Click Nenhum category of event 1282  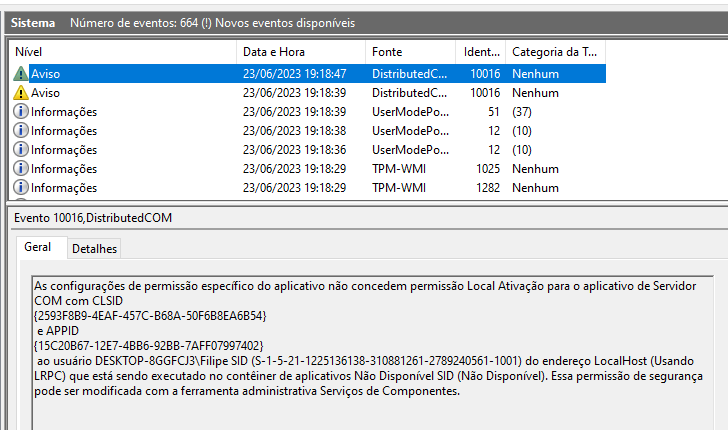pyautogui.click(x=535, y=188)
